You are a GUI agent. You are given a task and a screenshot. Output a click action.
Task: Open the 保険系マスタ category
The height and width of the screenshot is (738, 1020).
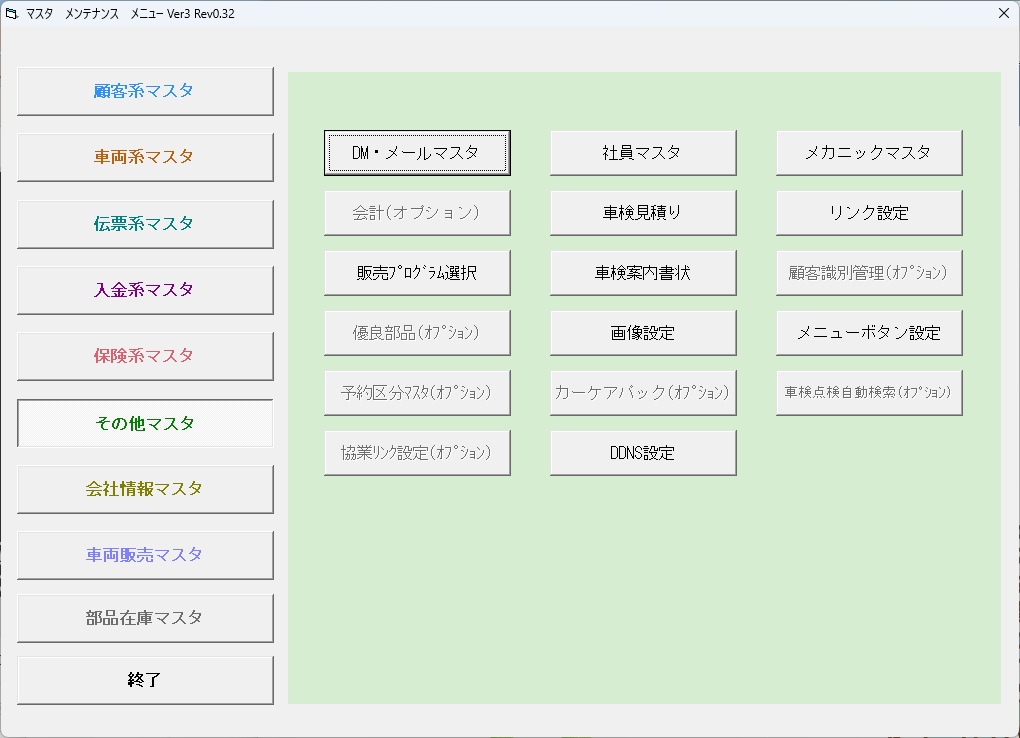pos(145,357)
